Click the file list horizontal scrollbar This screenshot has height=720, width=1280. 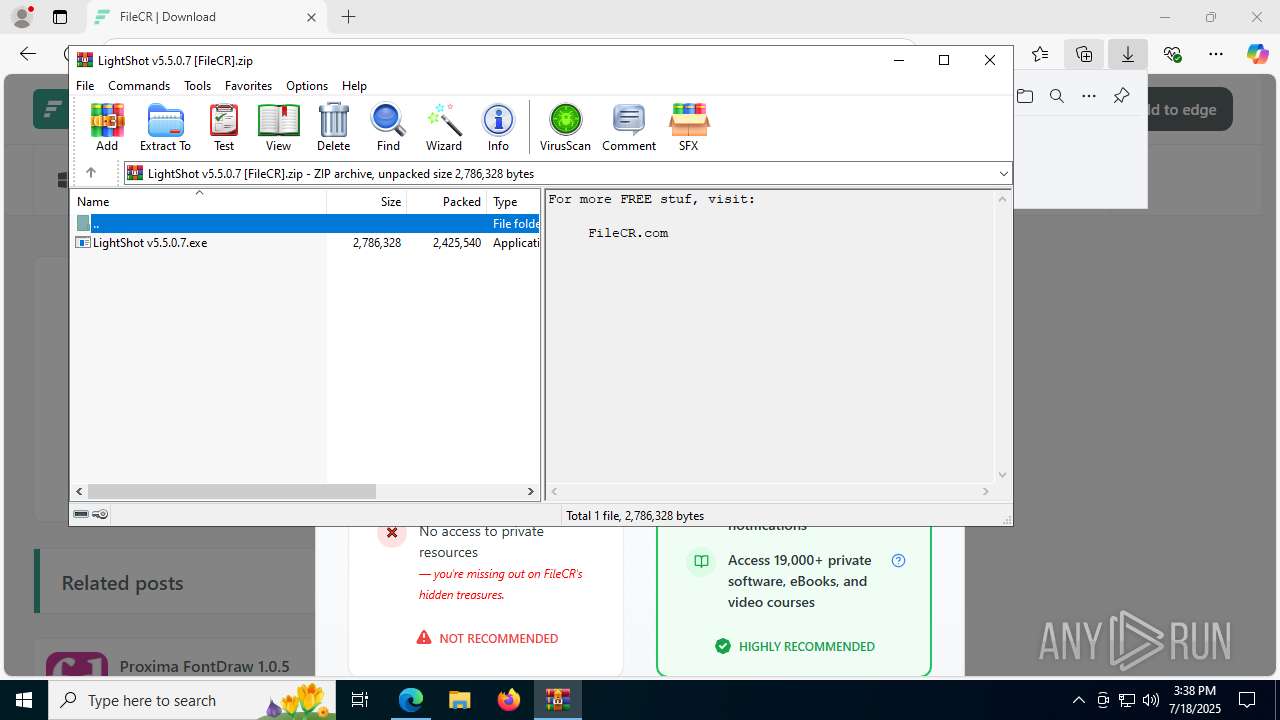coord(231,491)
